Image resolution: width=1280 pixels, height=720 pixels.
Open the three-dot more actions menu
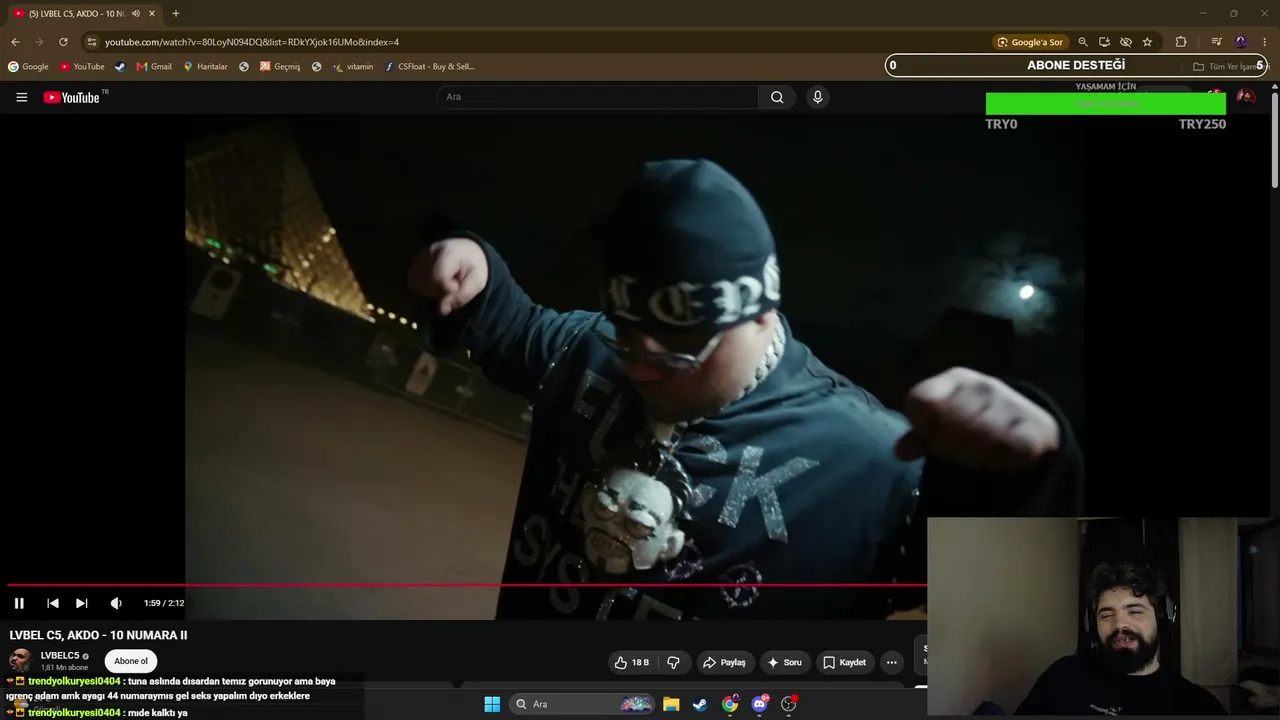tap(891, 662)
